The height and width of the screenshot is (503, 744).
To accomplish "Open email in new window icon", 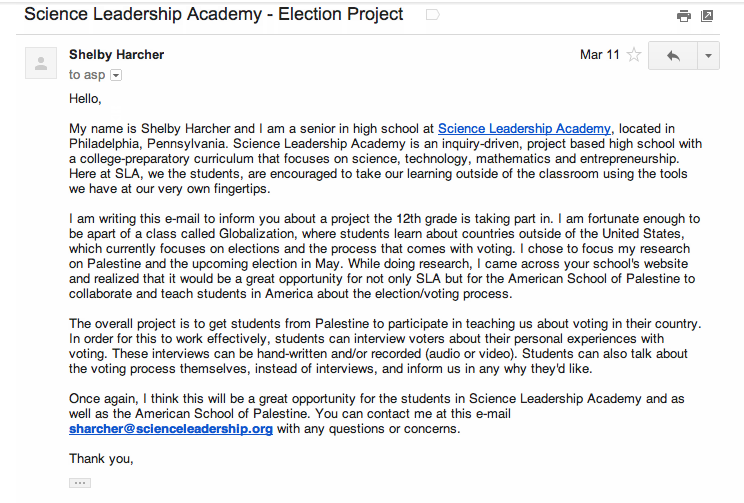I will tap(707, 16).
